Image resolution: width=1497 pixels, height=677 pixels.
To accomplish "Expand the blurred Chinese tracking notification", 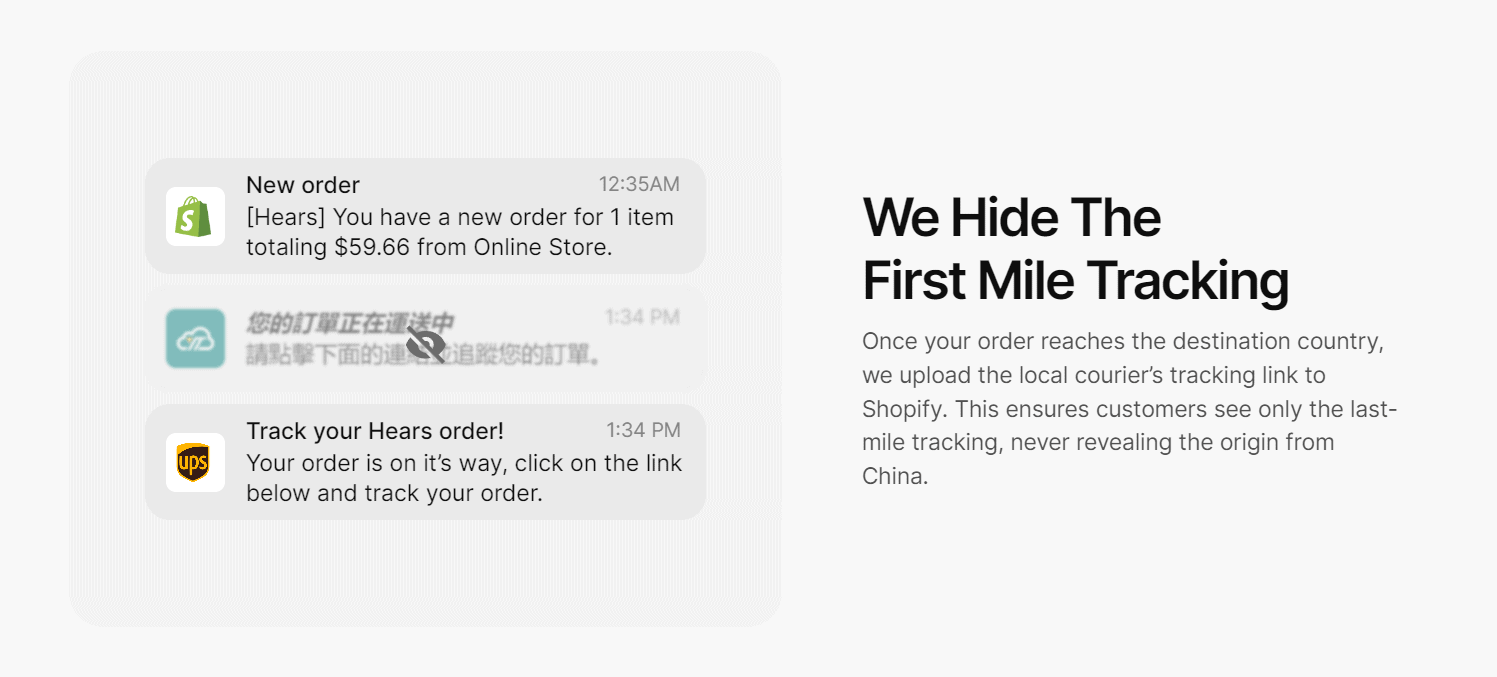I will (425, 339).
